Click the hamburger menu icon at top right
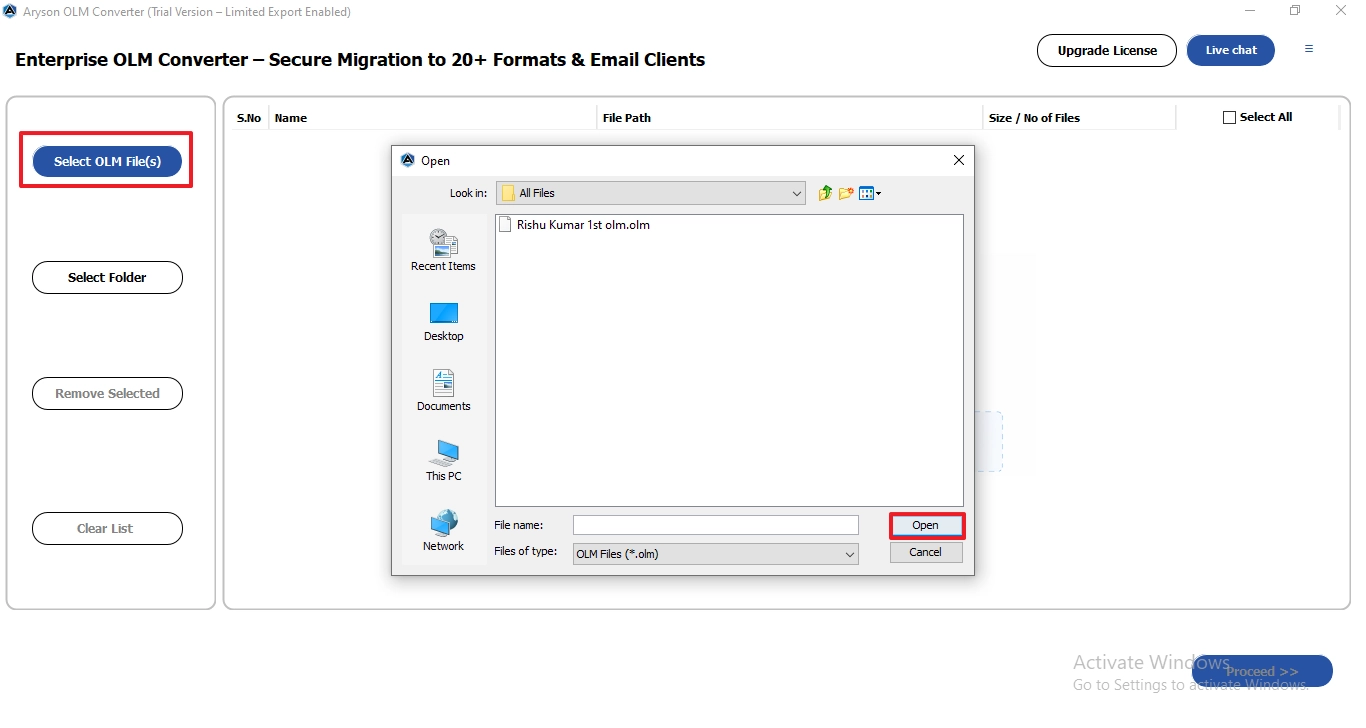 click(1309, 49)
